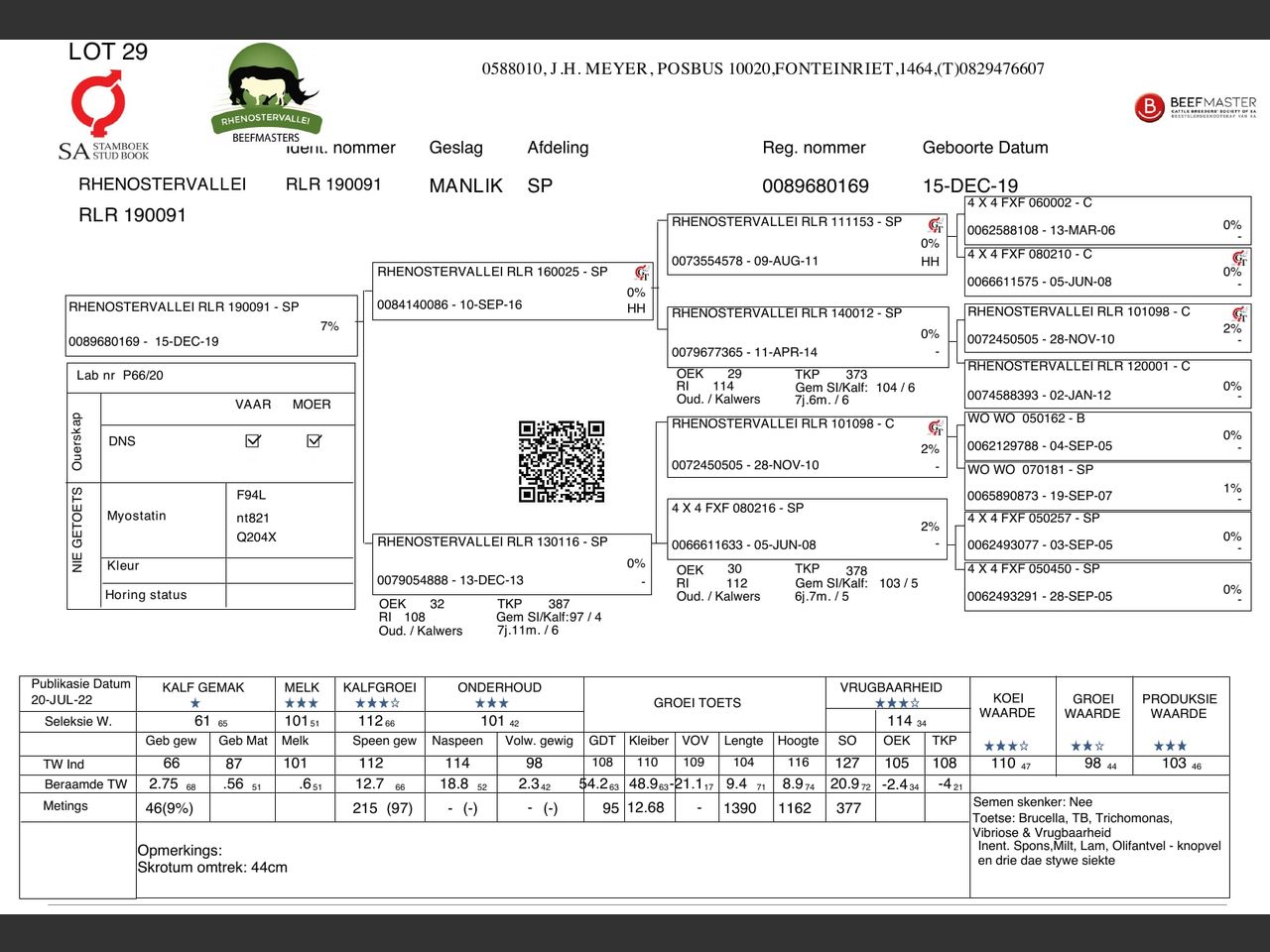Image resolution: width=1270 pixels, height=952 pixels.
Task: Select the 4 X 4 FXF 080216 - SP box
Action: click(x=807, y=529)
